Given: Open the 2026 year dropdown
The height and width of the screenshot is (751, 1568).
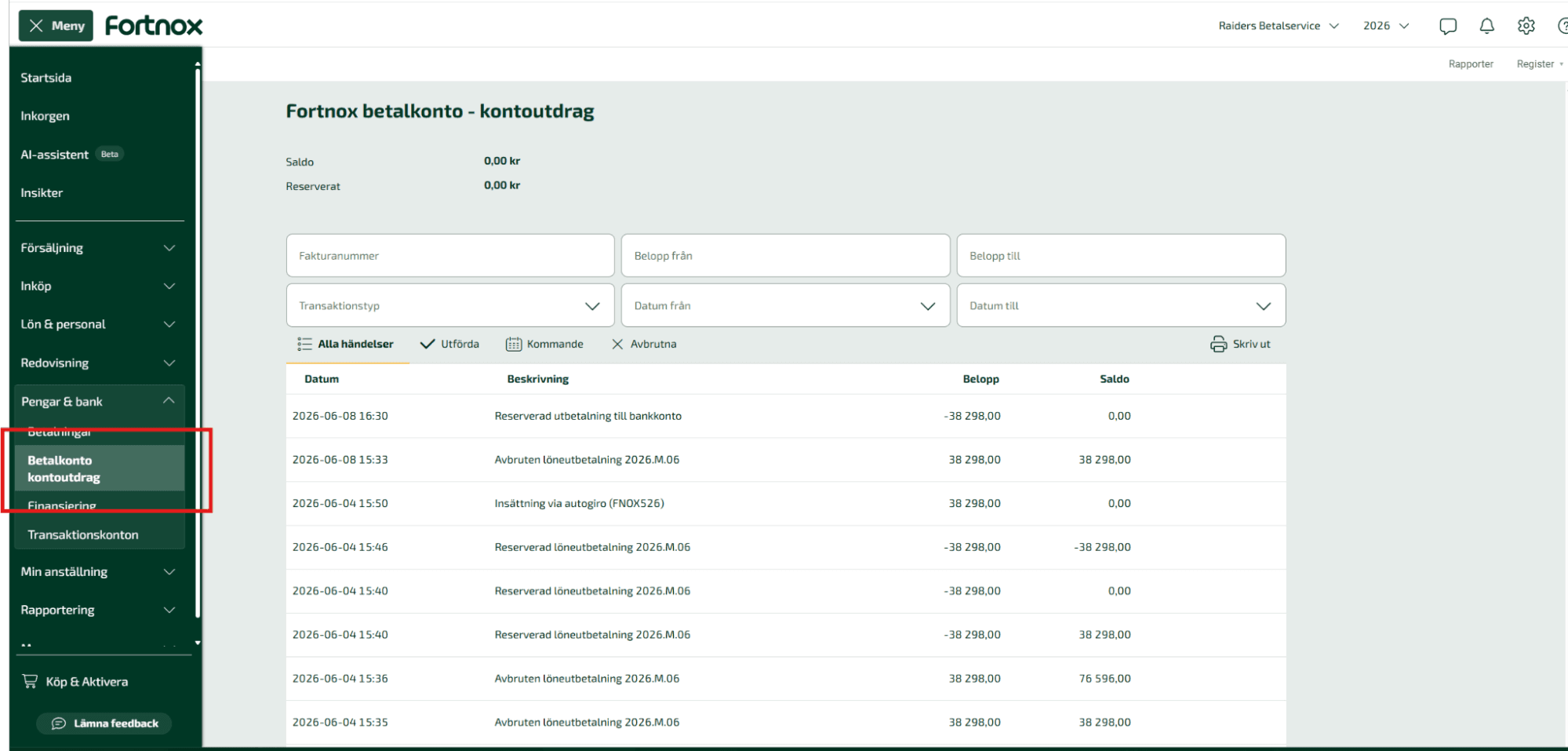Looking at the screenshot, I should pos(1386,26).
